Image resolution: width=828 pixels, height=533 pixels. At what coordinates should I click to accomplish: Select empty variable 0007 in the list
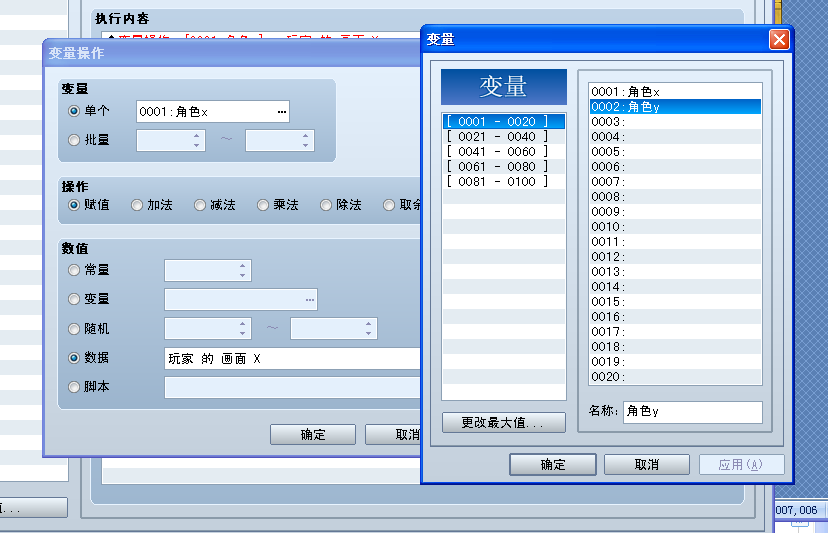[675, 182]
